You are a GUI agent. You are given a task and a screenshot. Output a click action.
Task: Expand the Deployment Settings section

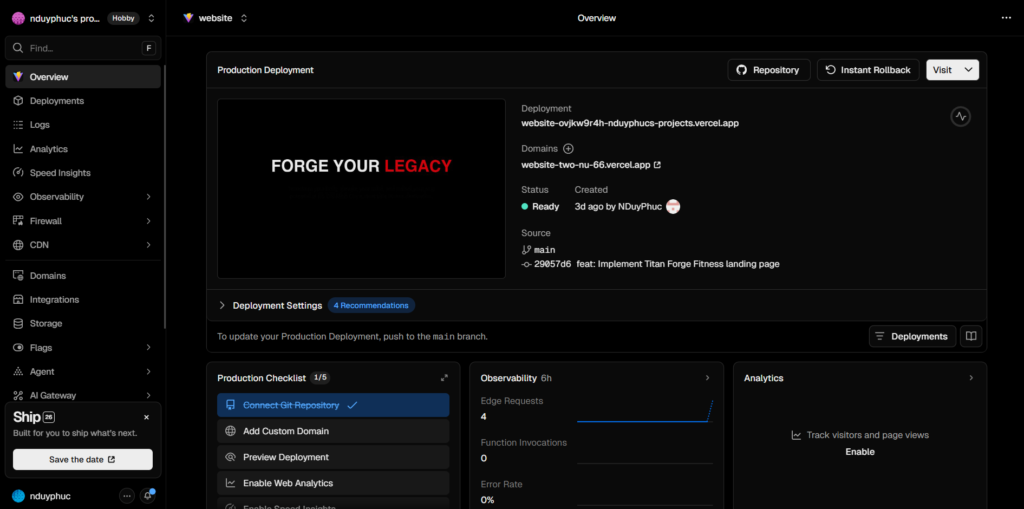222,305
